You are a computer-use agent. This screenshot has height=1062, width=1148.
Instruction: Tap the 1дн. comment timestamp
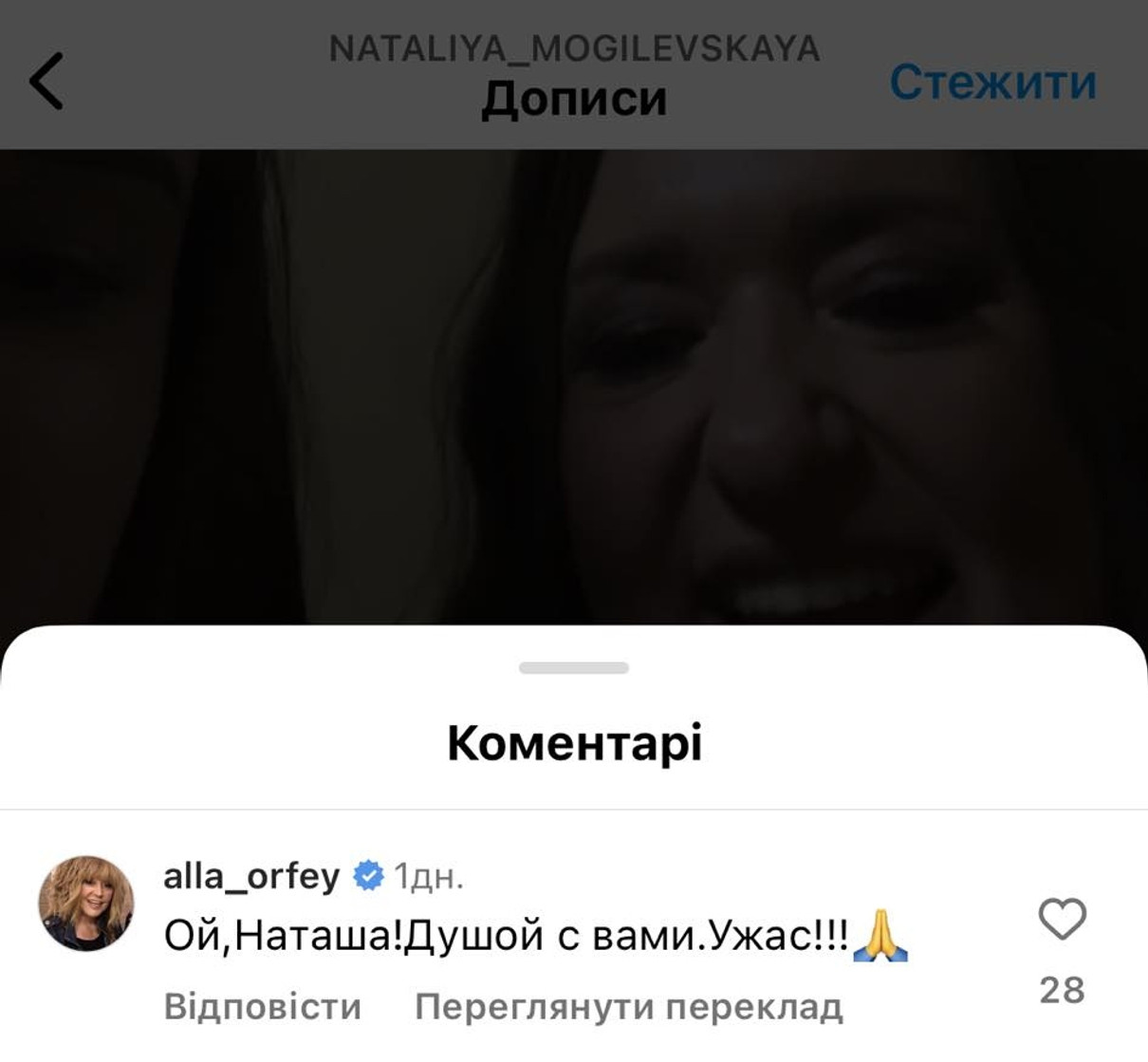pyautogui.click(x=429, y=877)
